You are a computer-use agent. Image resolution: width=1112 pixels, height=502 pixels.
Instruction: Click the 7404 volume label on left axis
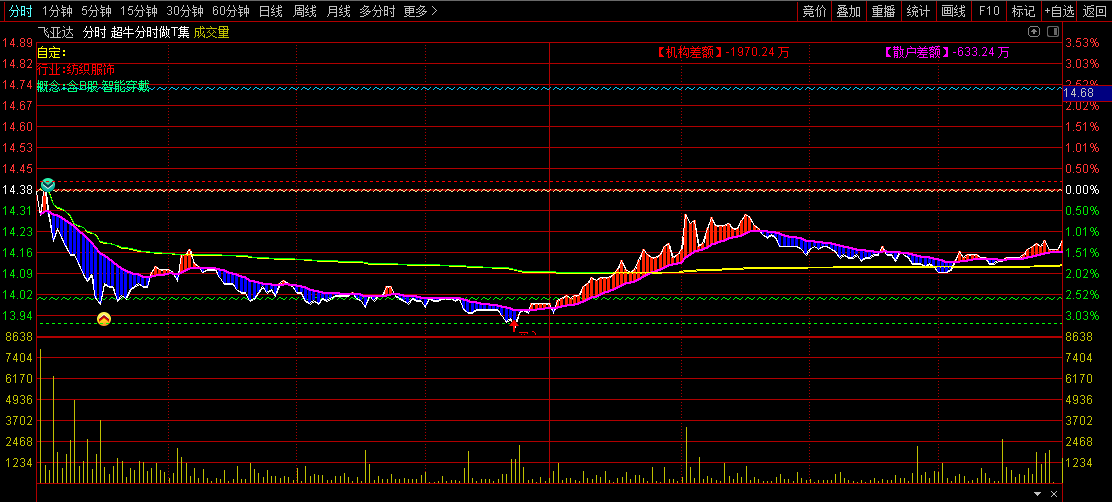tap(17, 358)
